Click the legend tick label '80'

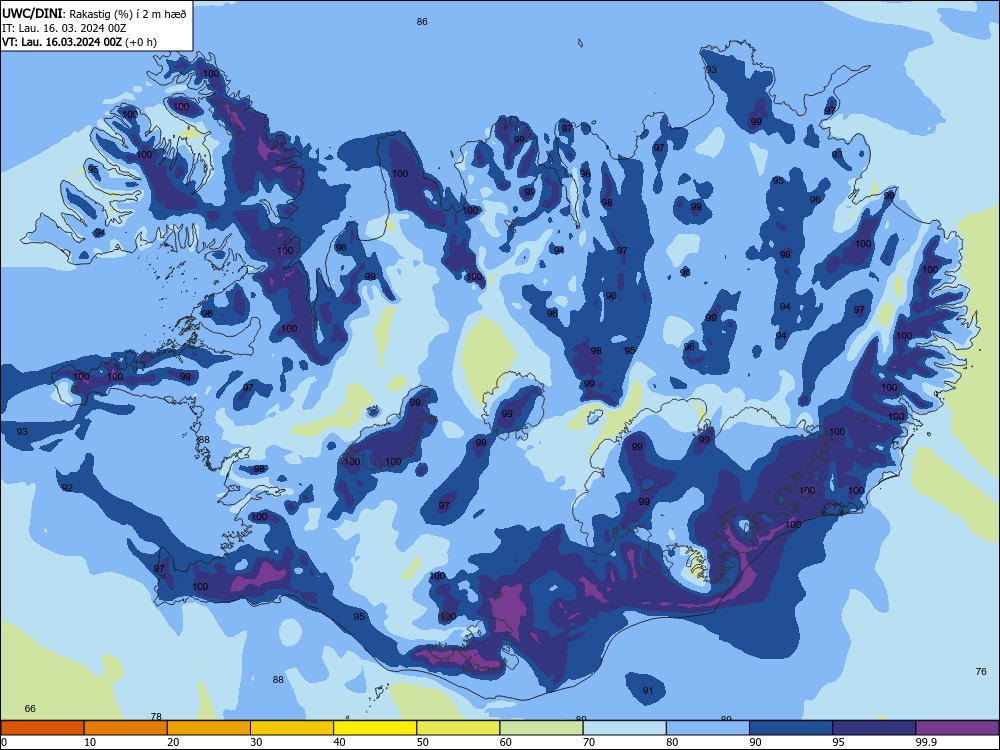(672, 742)
